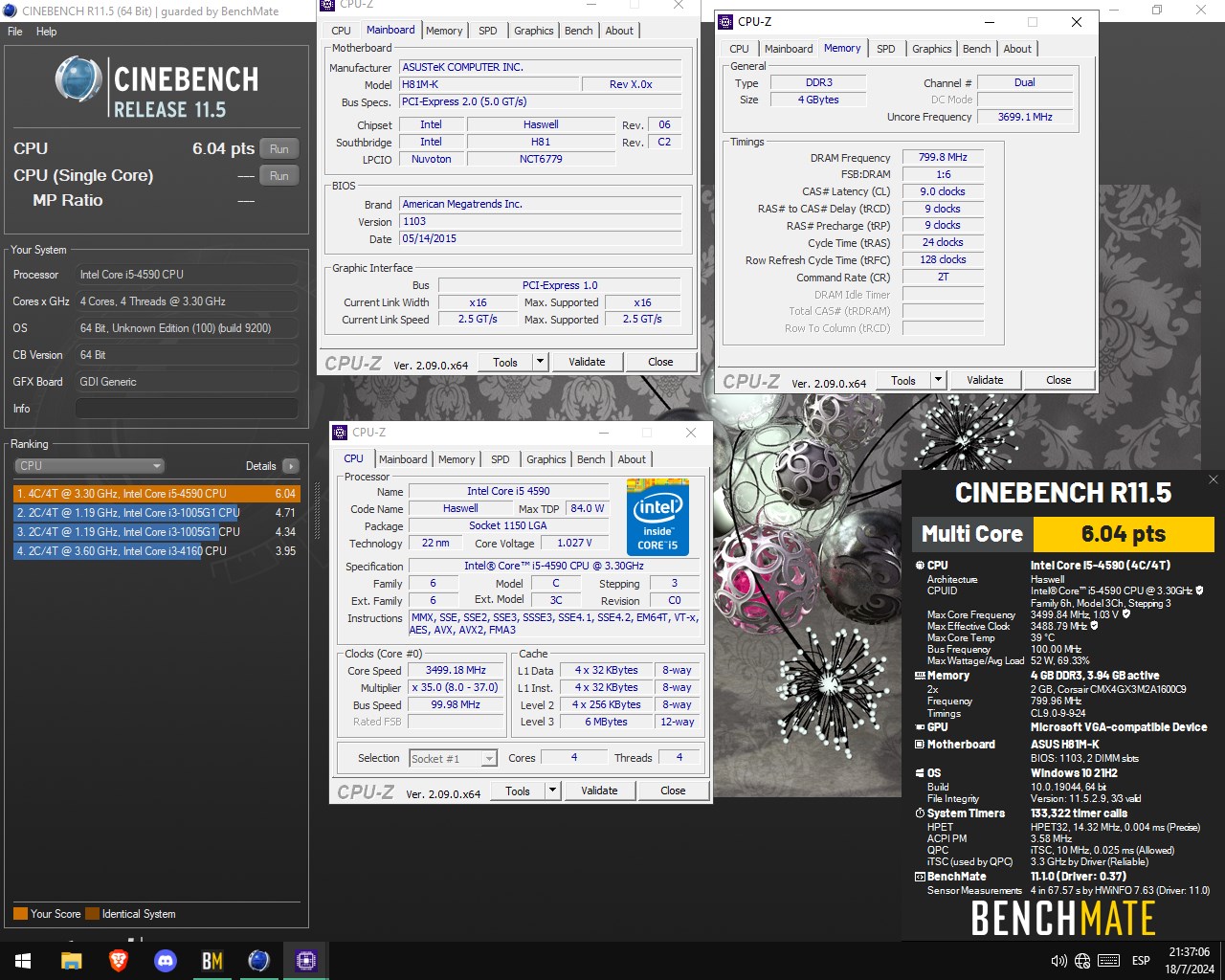This screenshot has width=1225, height=980.
Task: Select ranking row i5-4590 6.04
Action: pos(157,494)
